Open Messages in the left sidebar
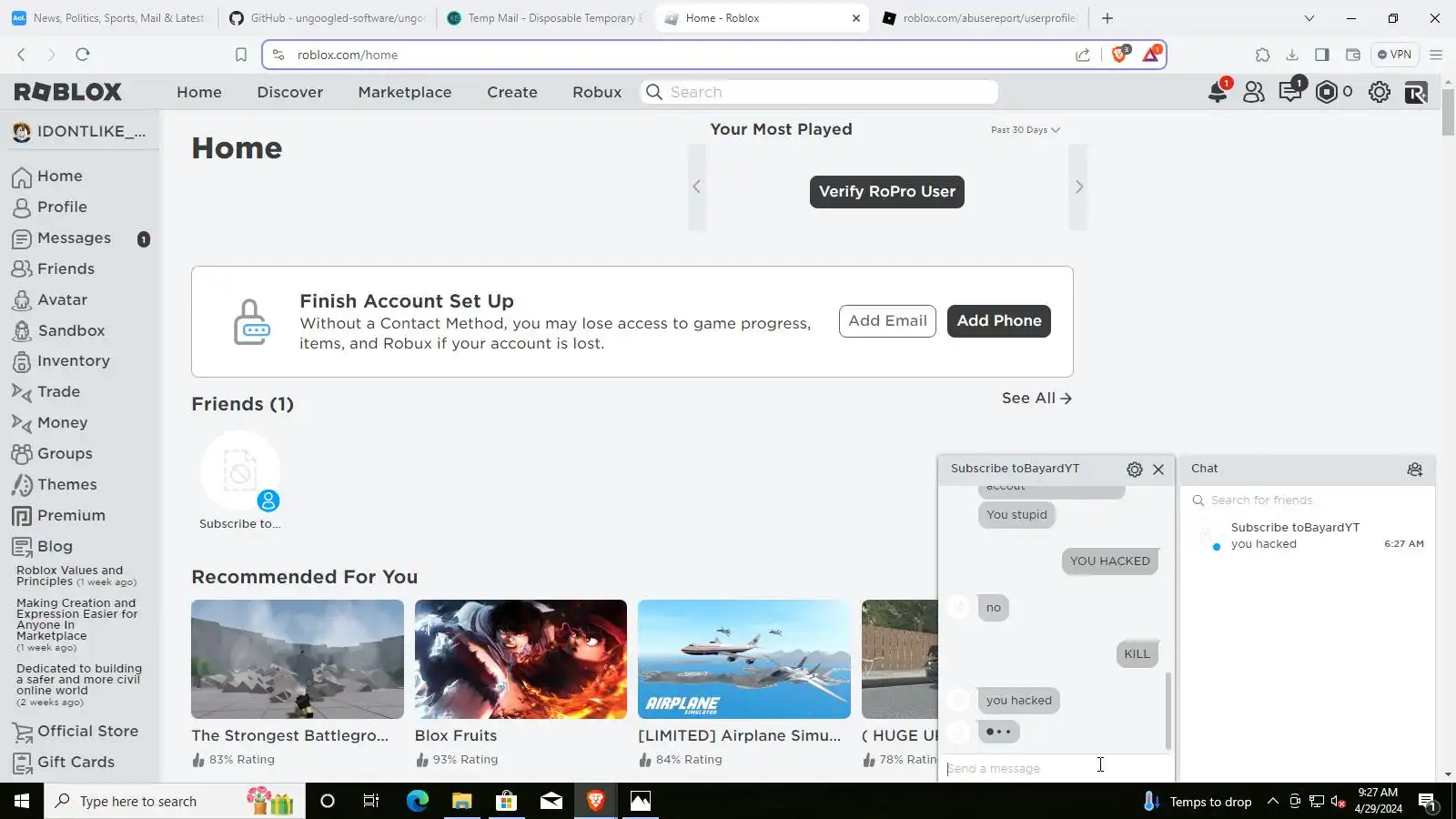The height and width of the screenshot is (819, 1456). coord(74,238)
